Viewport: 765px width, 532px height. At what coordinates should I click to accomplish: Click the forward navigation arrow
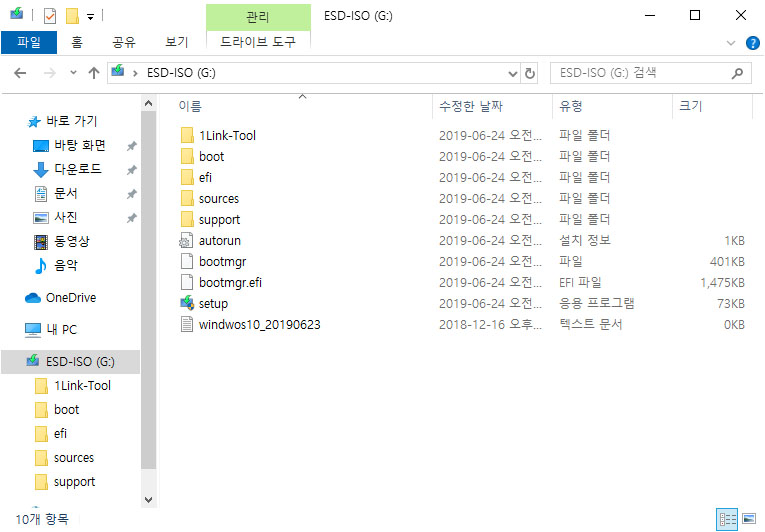point(49,73)
